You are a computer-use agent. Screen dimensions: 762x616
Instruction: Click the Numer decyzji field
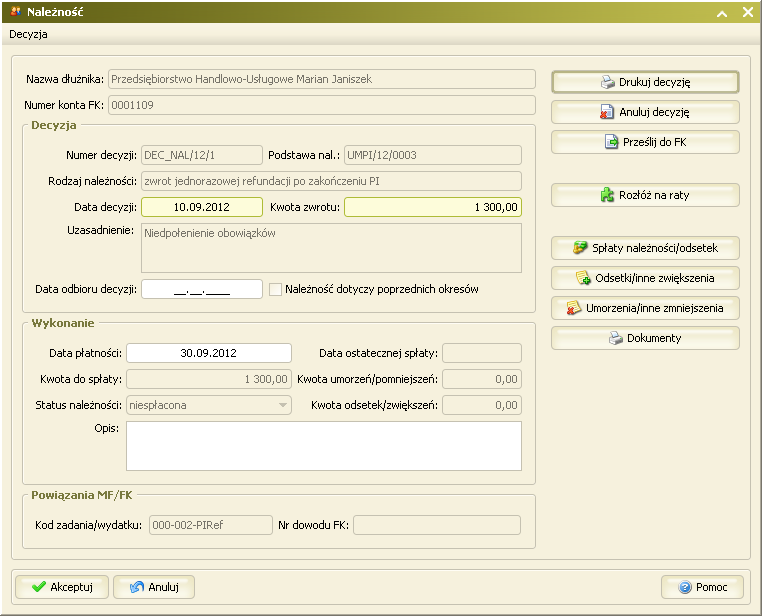(202, 155)
